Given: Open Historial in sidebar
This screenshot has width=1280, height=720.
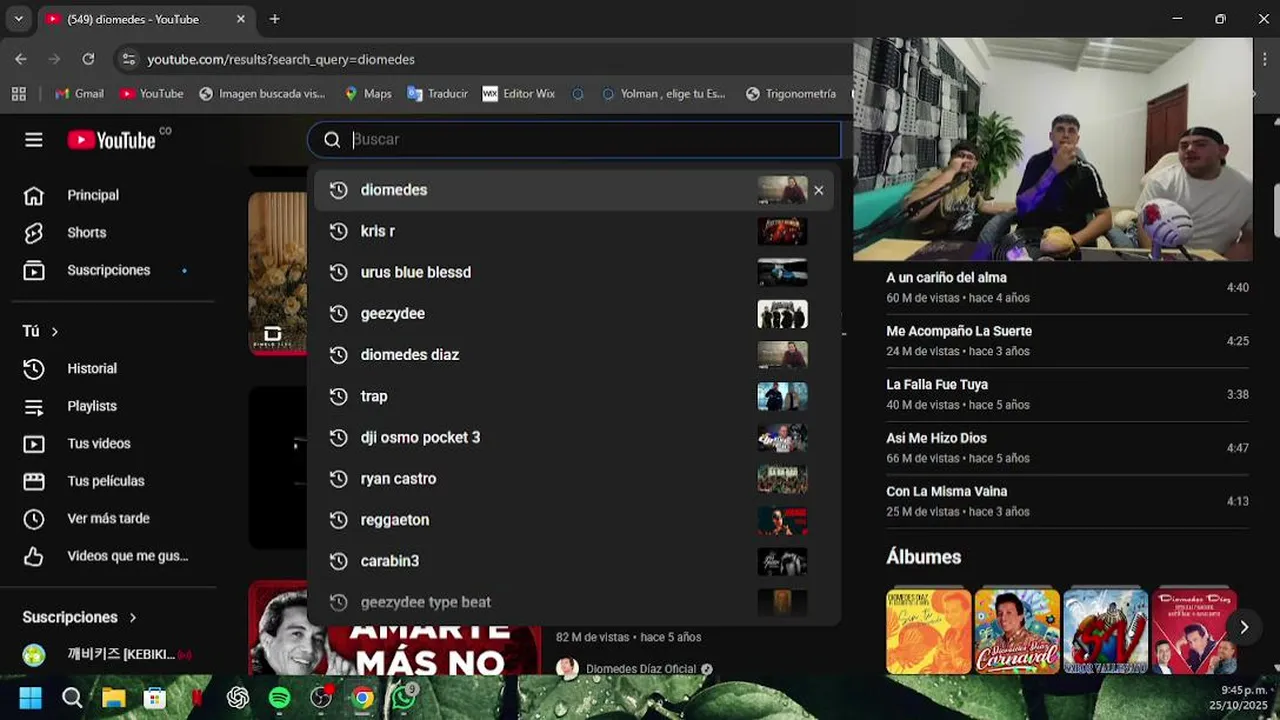Looking at the screenshot, I should [92, 368].
